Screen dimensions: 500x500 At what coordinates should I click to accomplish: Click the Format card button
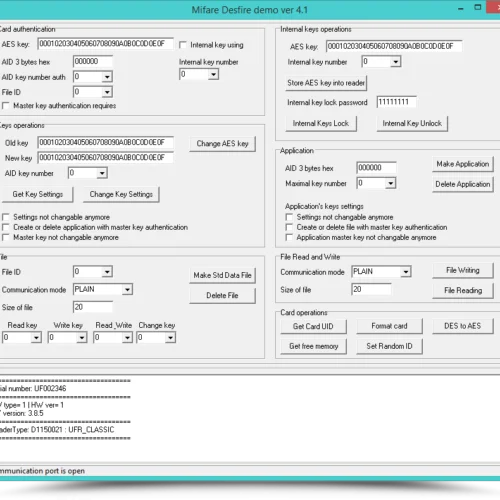click(389, 326)
